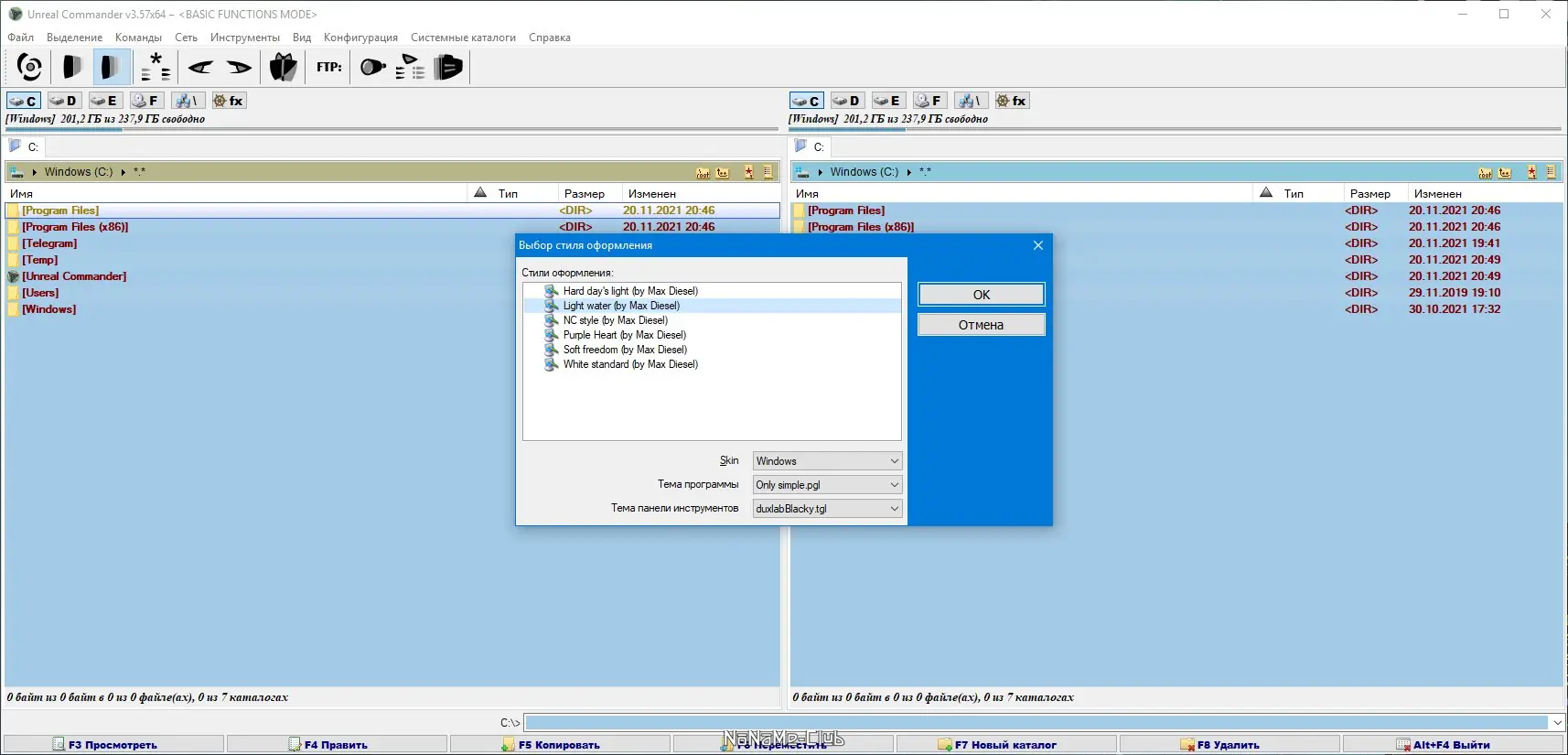Image resolution: width=1568 pixels, height=755 pixels.
Task: Open the Выделение menu
Action: (x=75, y=38)
